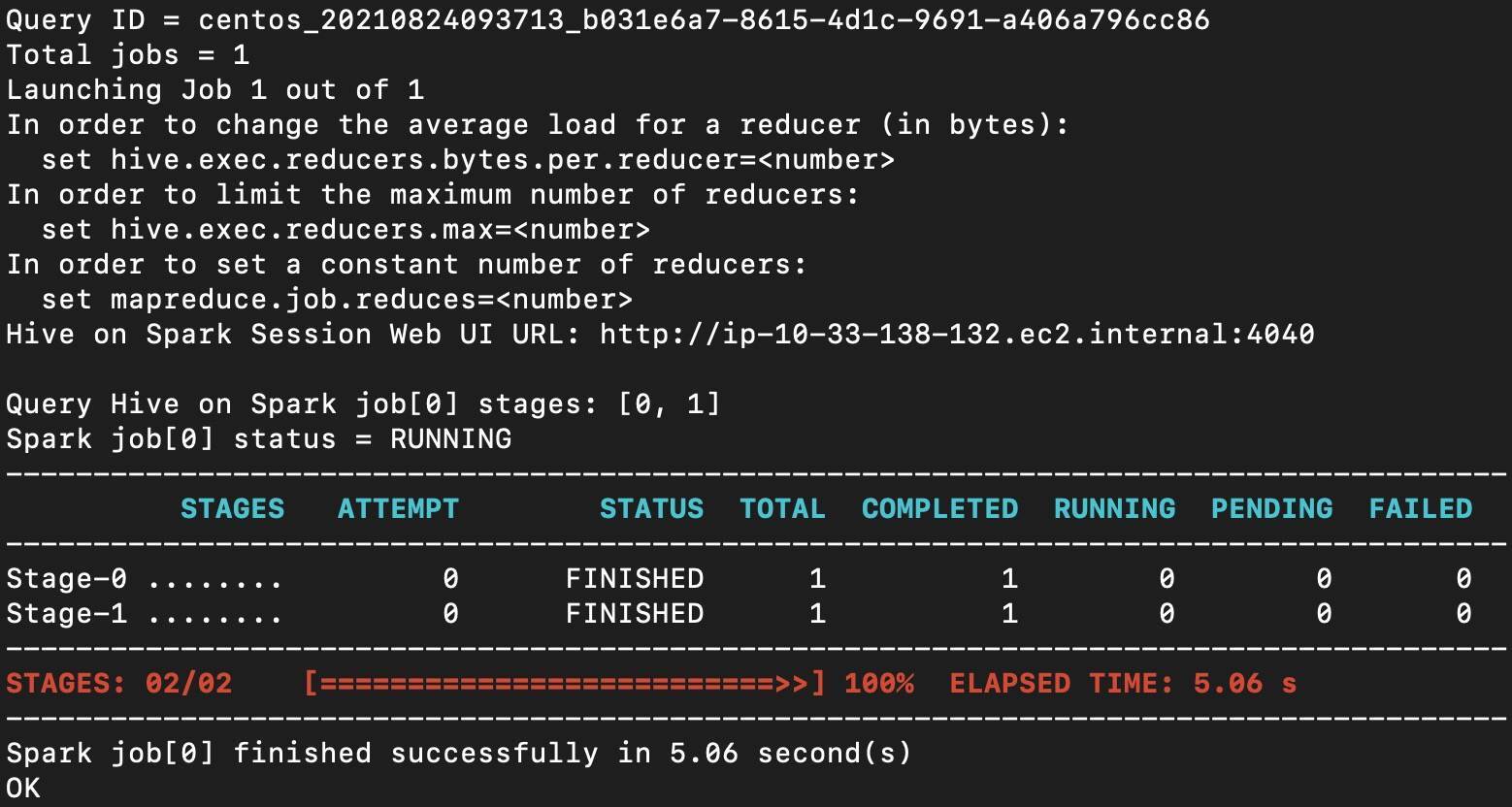Click the STAGES column header
Image resolution: width=1512 pixels, height=807 pixels.
232,509
